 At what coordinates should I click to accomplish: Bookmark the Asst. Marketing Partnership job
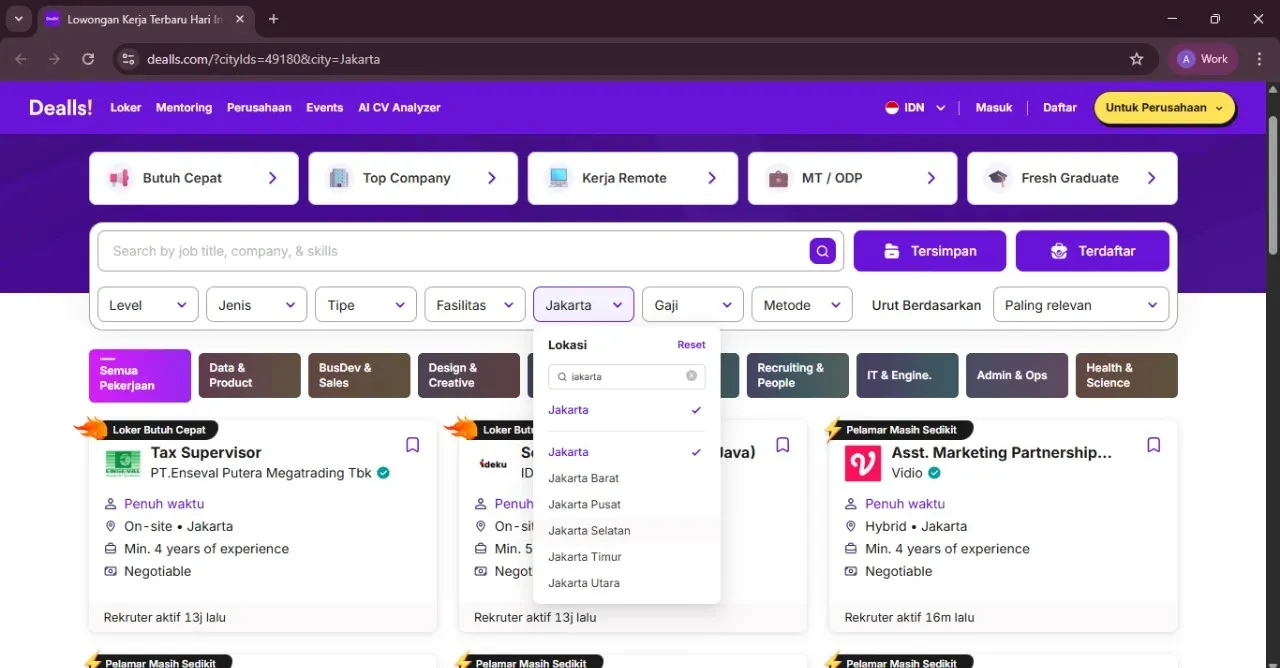1153,445
